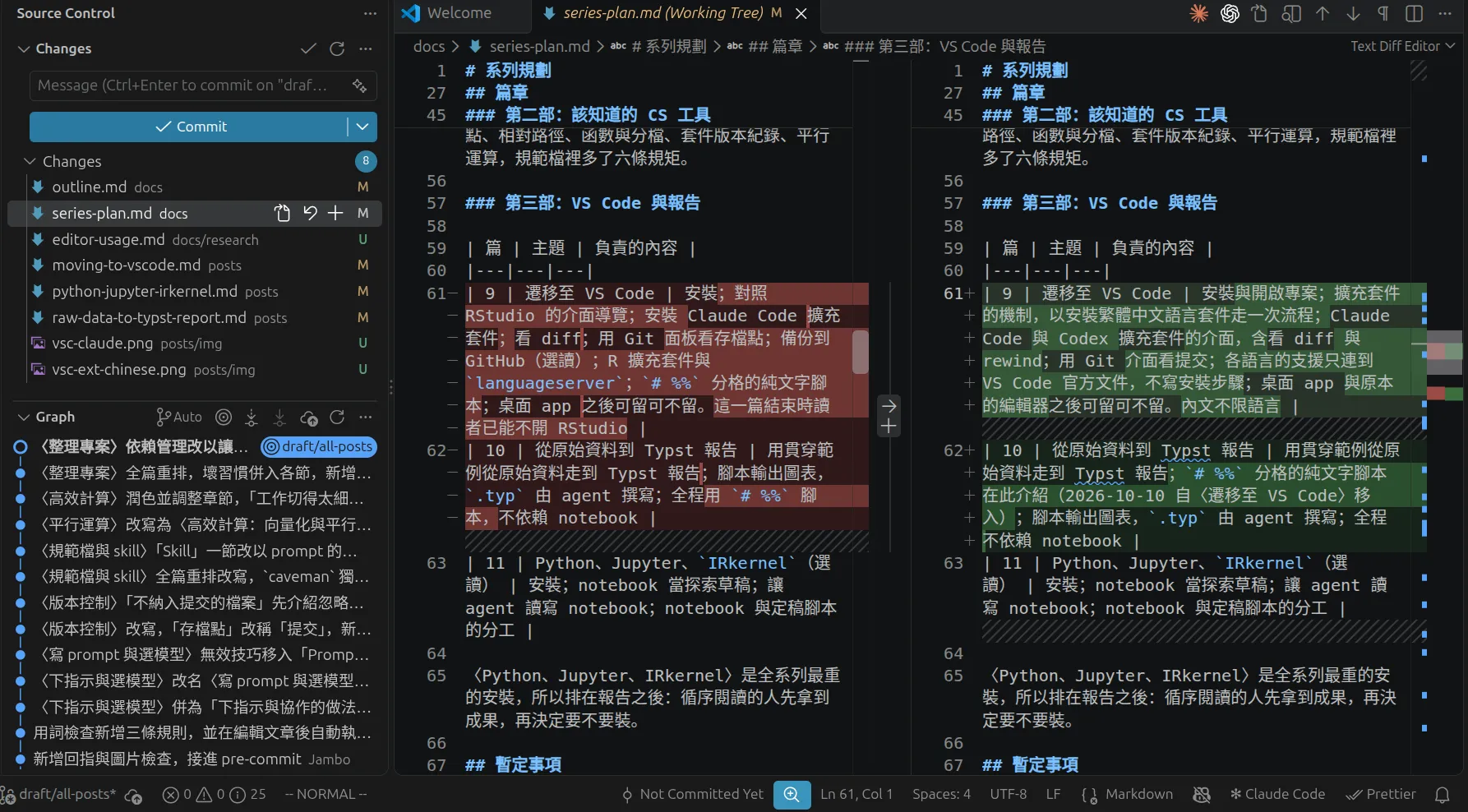Toggle split inline diff view icon
Screen dimensions: 1468x812
tap(1415, 13)
